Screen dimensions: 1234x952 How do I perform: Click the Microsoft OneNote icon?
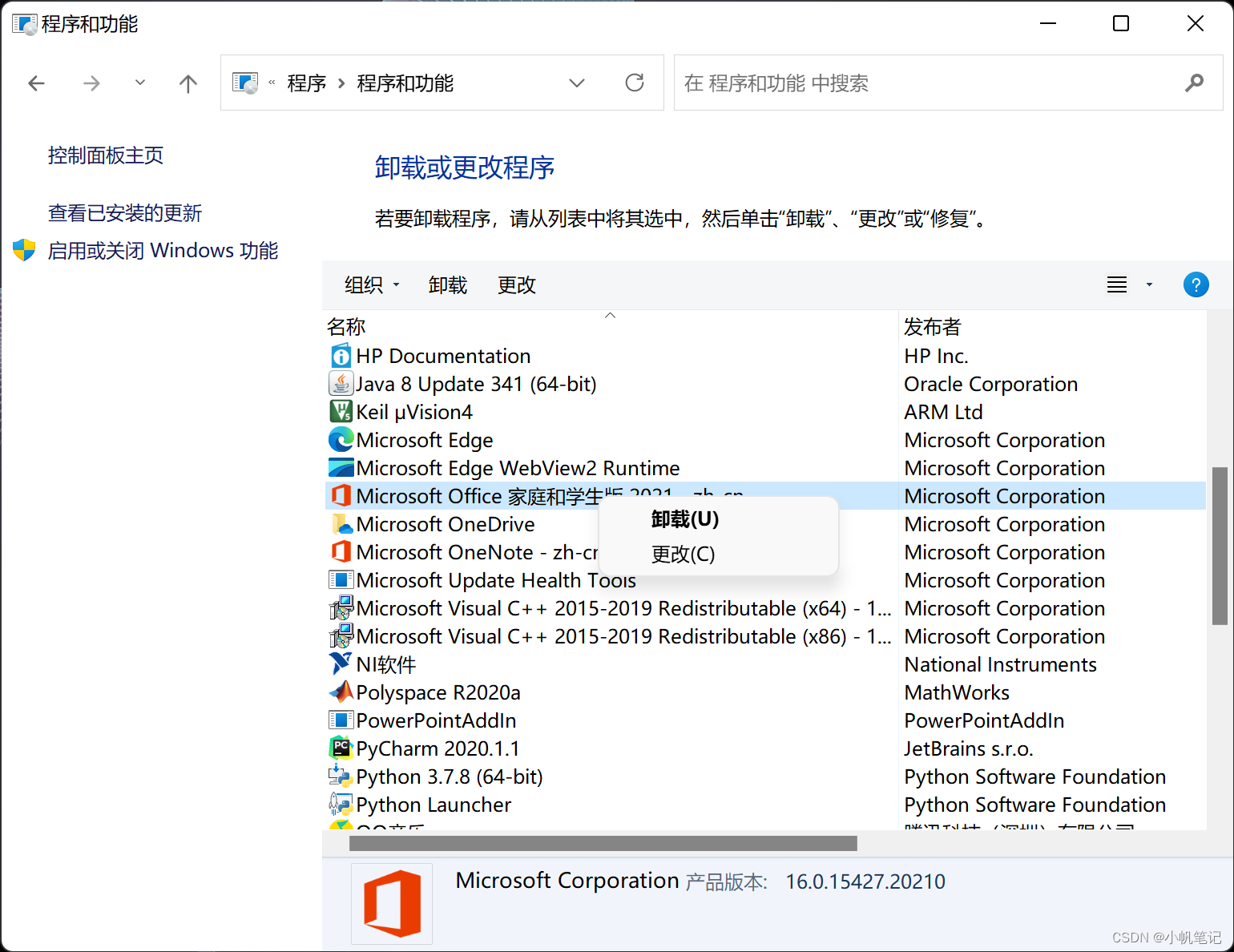coord(341,552)
